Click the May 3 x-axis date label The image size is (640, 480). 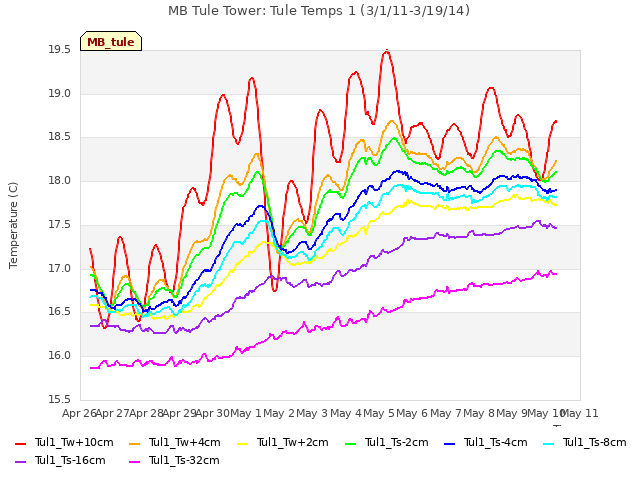pos(312,413)
